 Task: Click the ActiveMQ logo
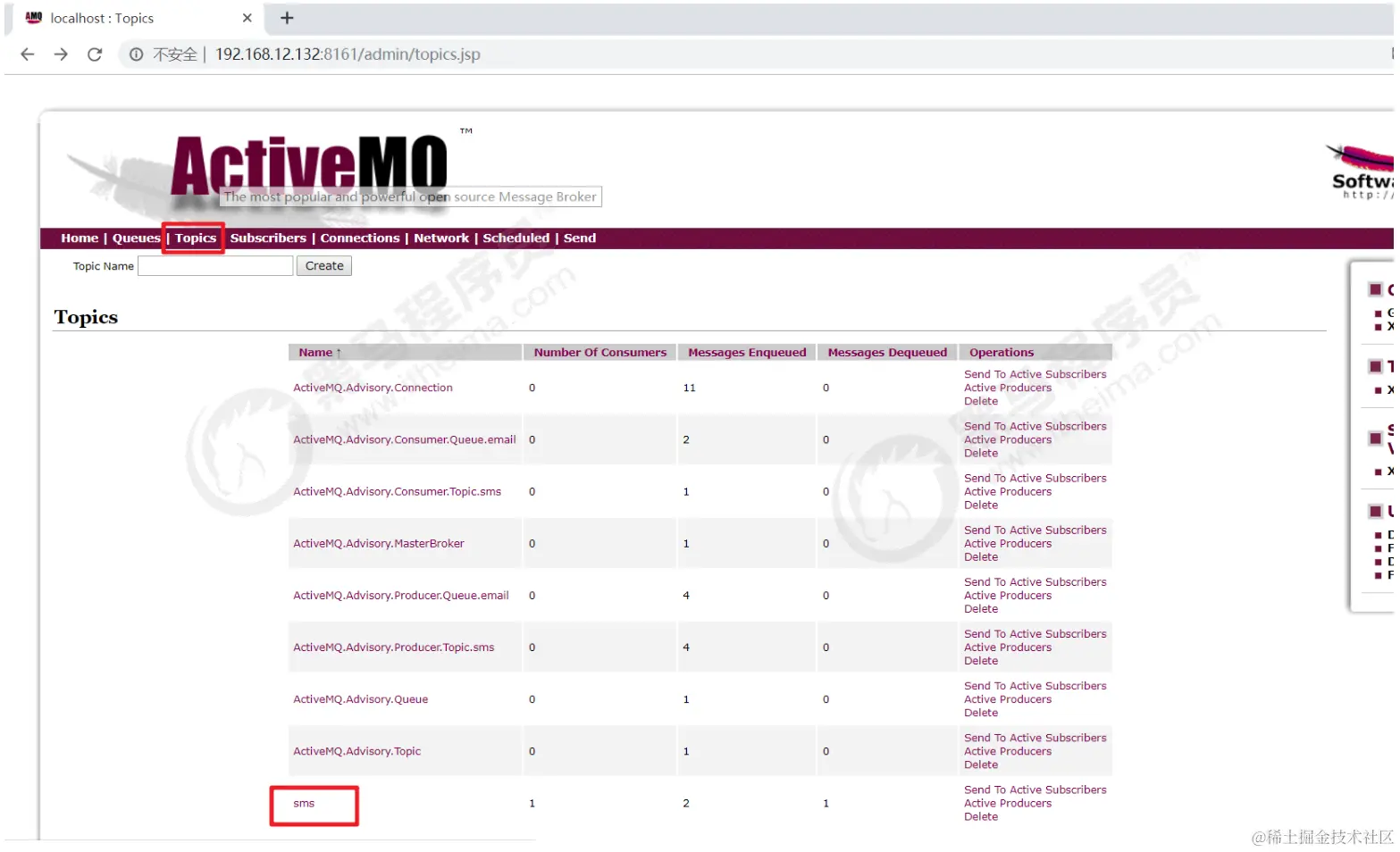[x=309, y=166]
